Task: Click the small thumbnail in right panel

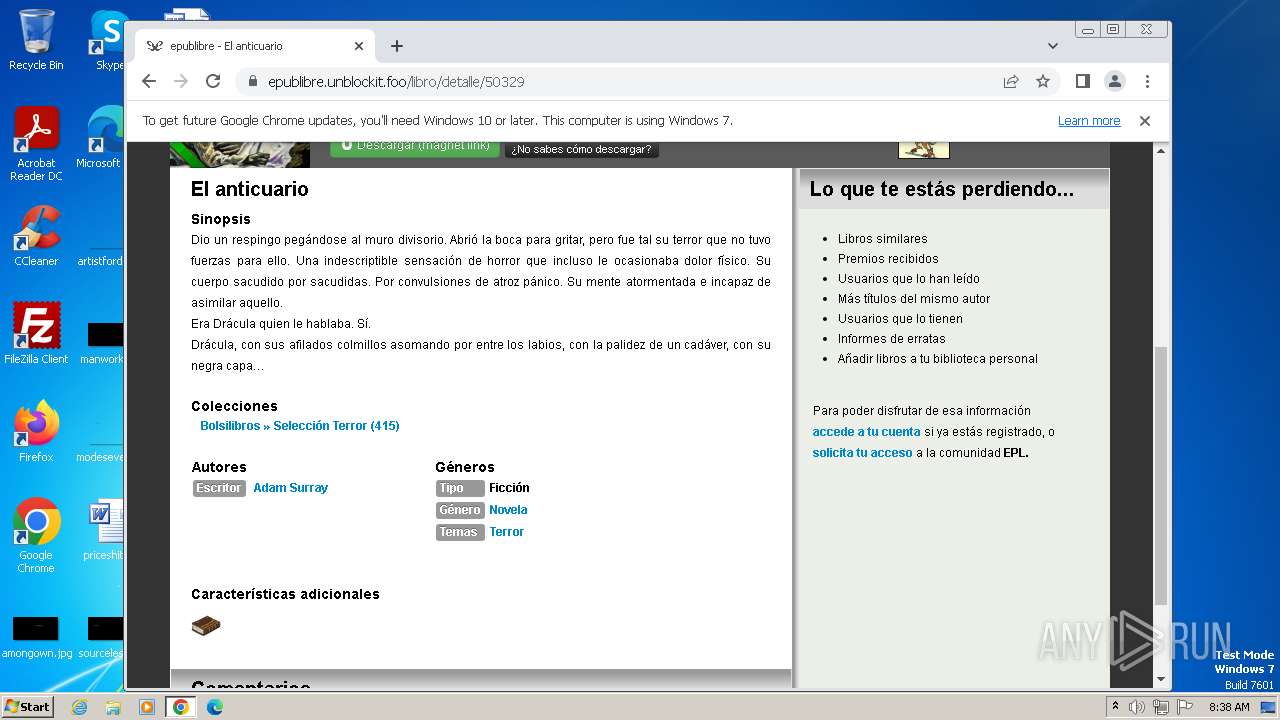Action: [924, 150]
